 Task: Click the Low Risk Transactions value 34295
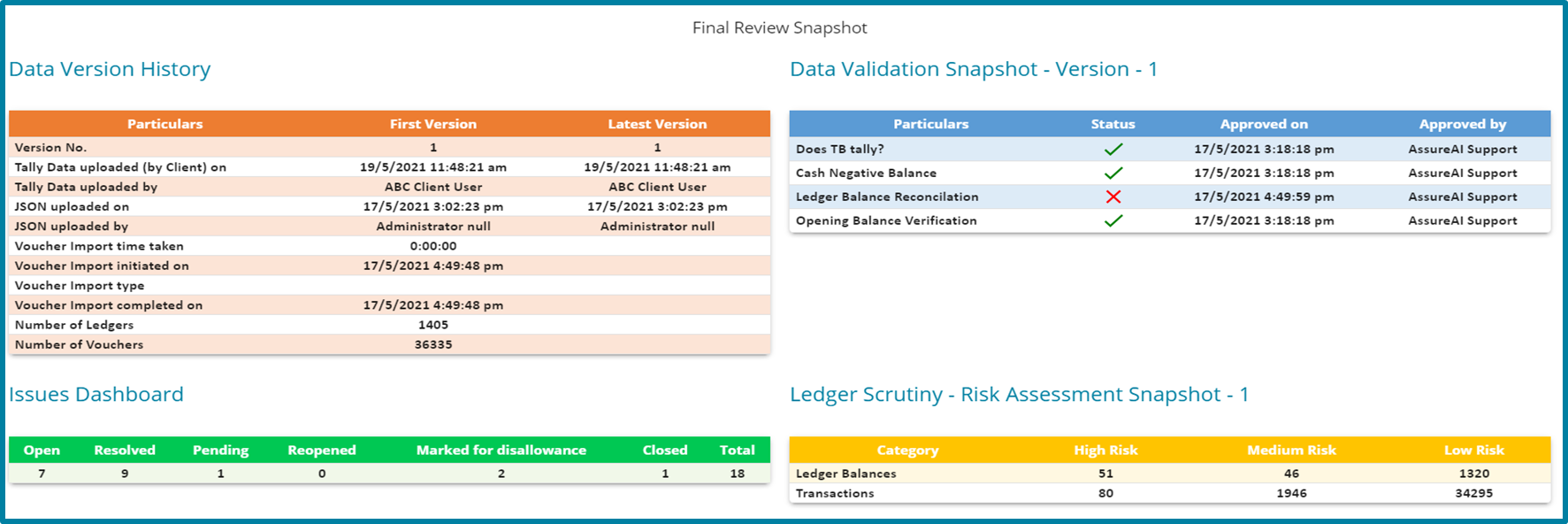pos(1473,493)
